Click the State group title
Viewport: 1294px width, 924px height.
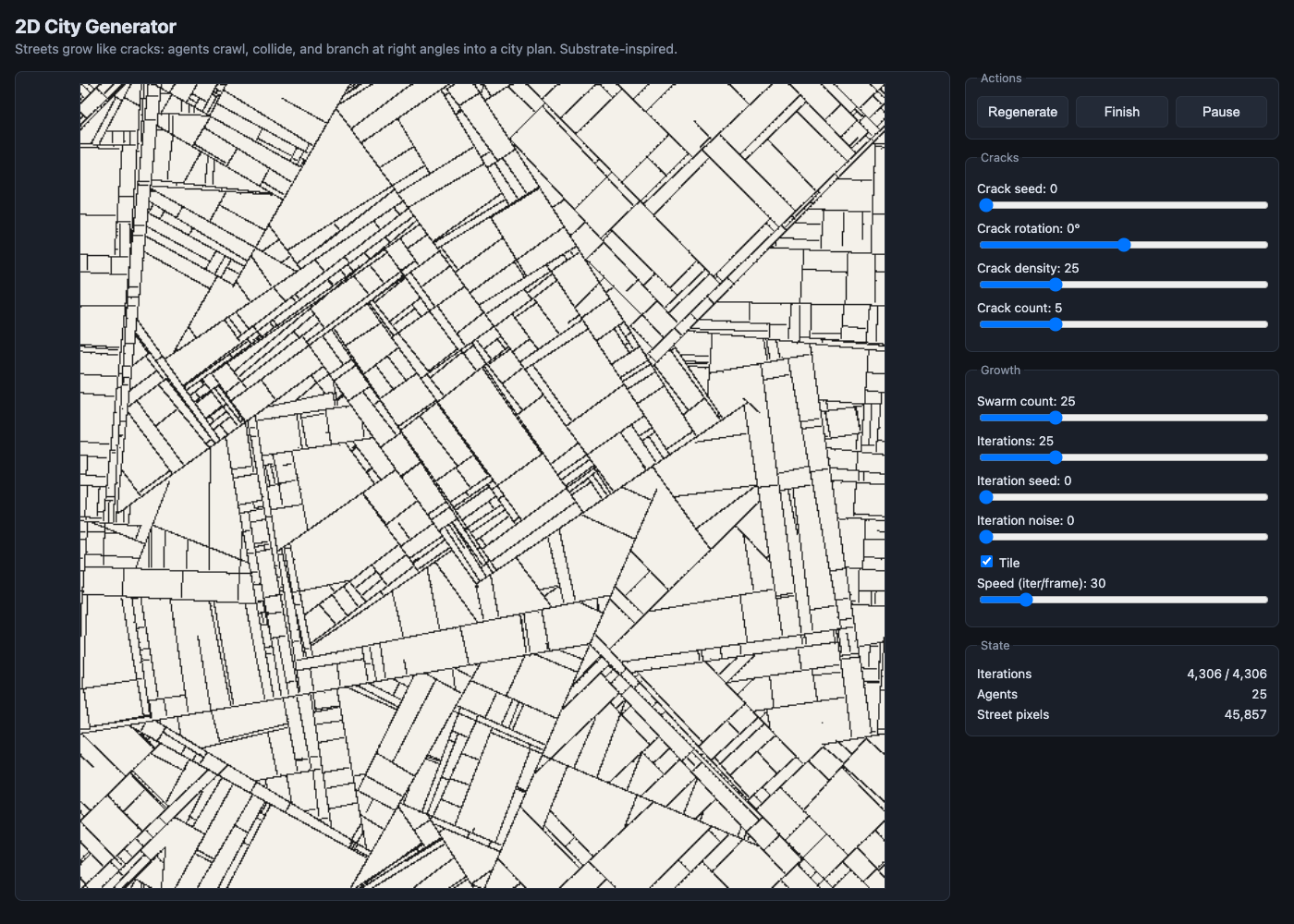(995, 646)
